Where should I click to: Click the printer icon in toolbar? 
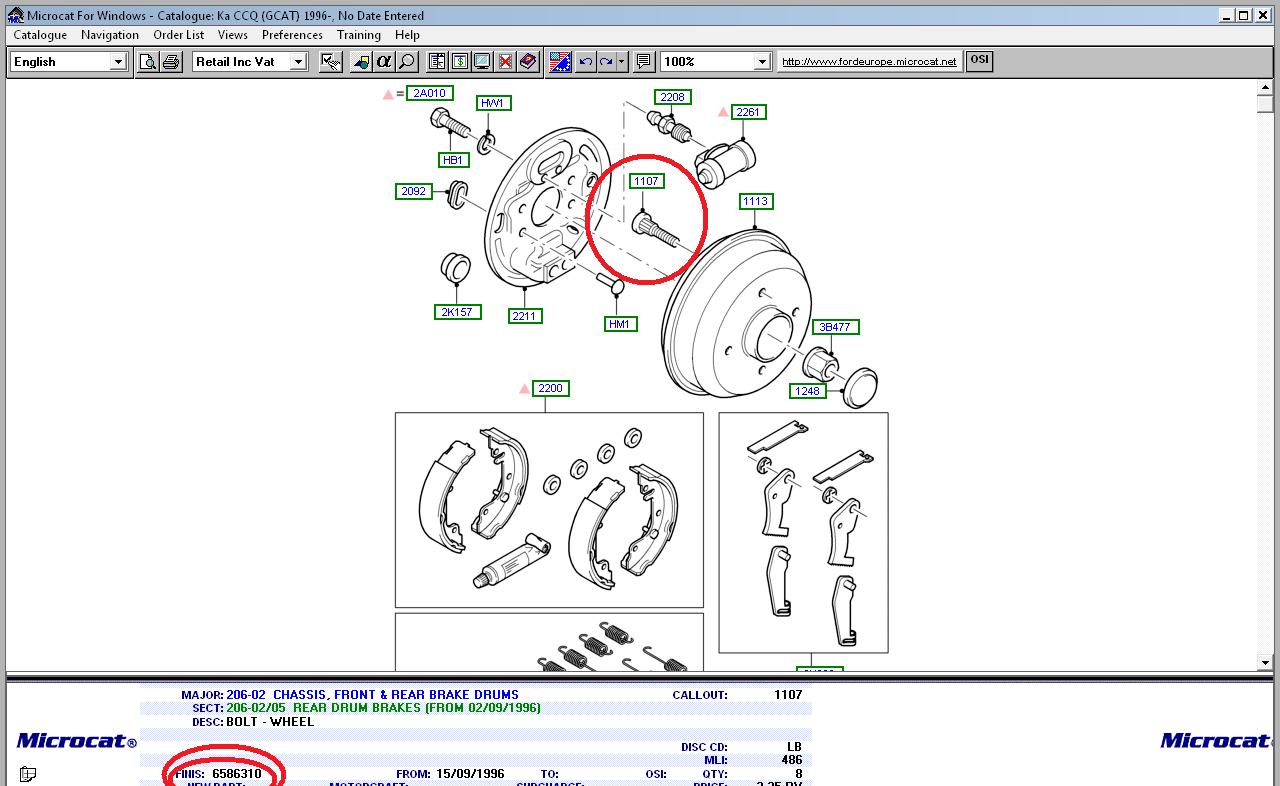point(171,62)
